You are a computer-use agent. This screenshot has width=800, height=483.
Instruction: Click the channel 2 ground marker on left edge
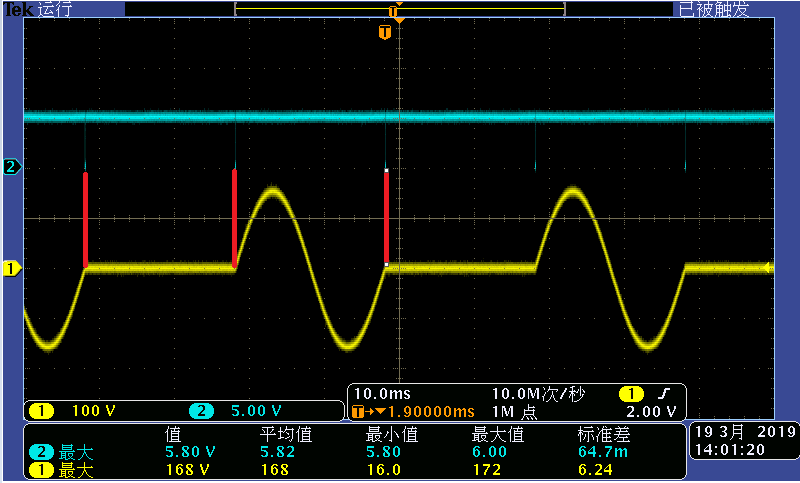coord(11,167)
